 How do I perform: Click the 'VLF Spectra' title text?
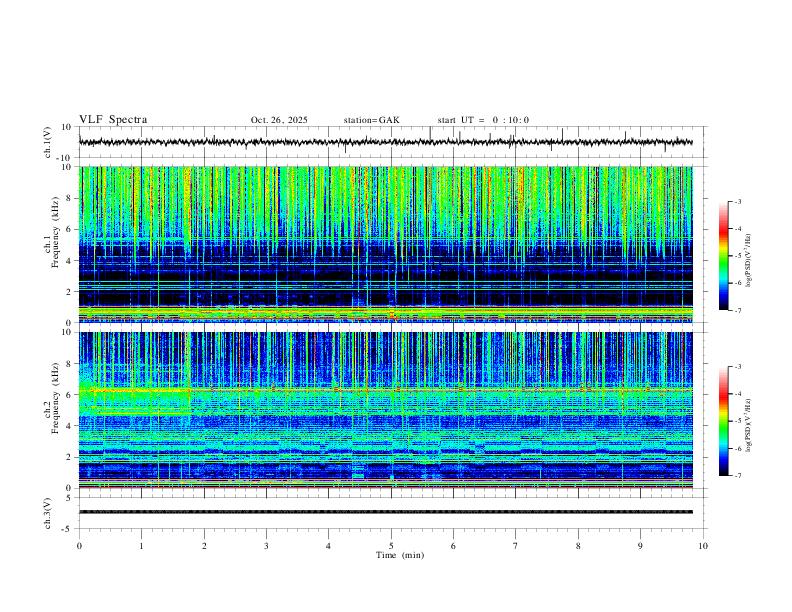[113, 120]
